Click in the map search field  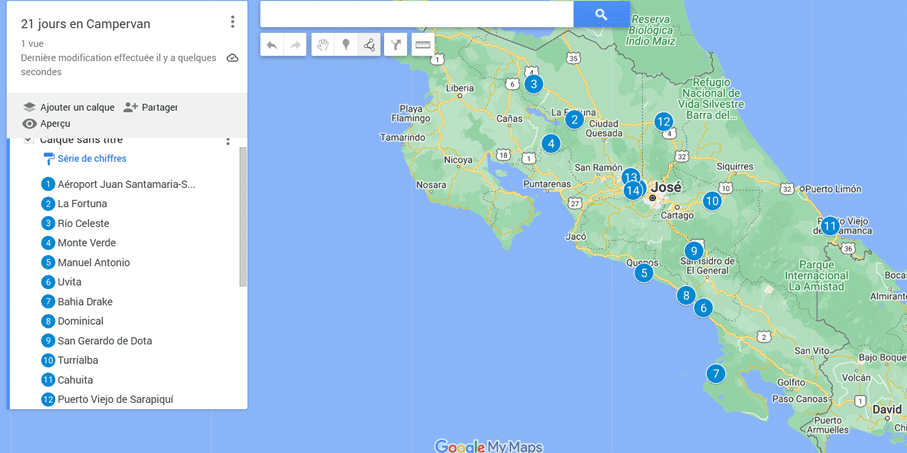416,14
